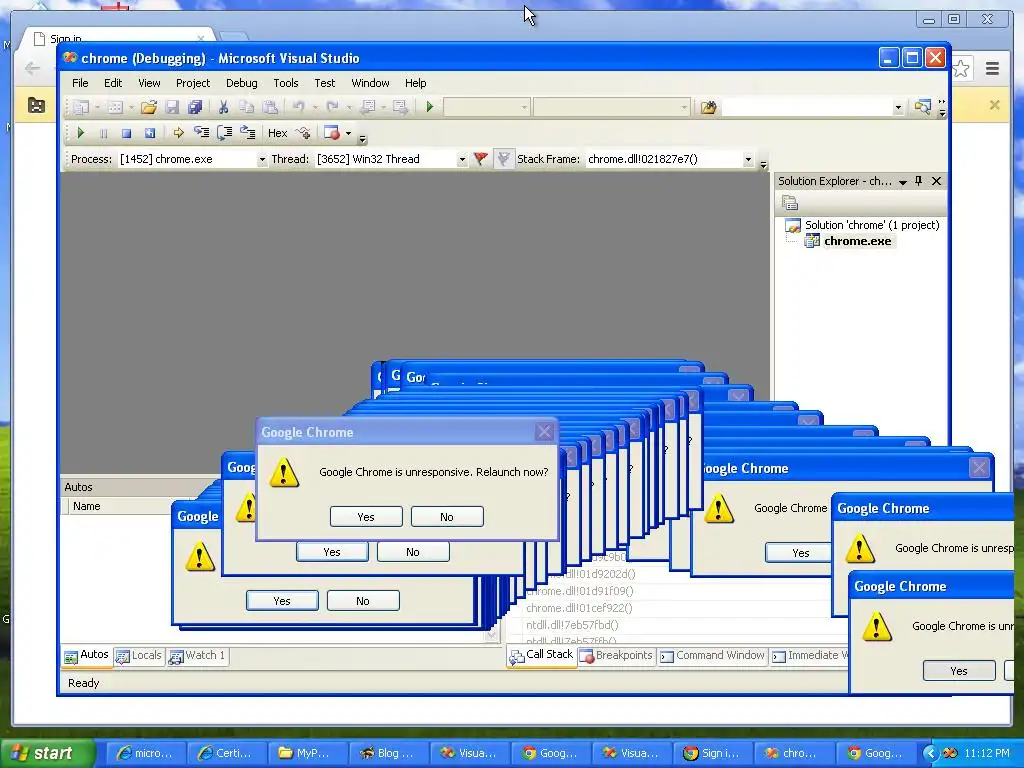Click the Step Over icon

click(x=224, y=133)
